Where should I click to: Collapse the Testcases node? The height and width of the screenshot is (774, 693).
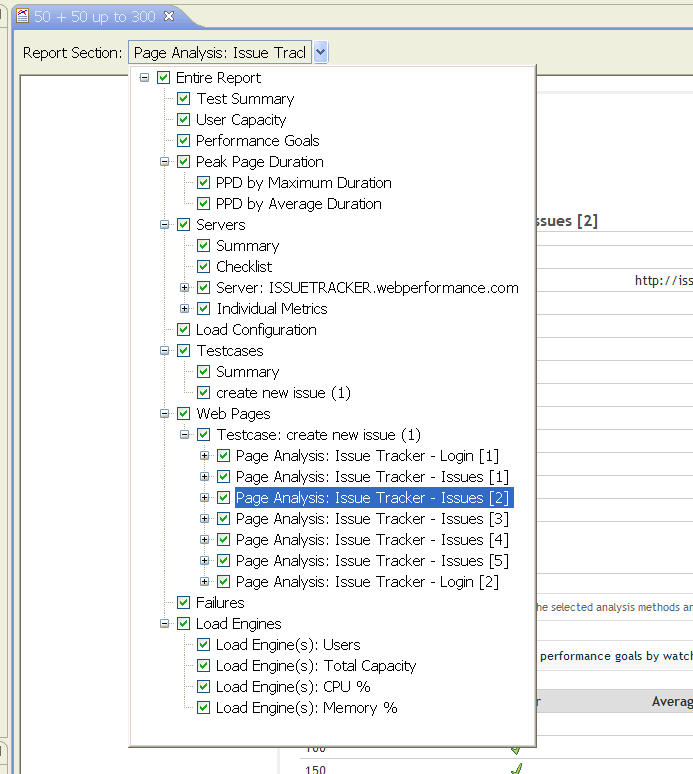tap(164, 350)
